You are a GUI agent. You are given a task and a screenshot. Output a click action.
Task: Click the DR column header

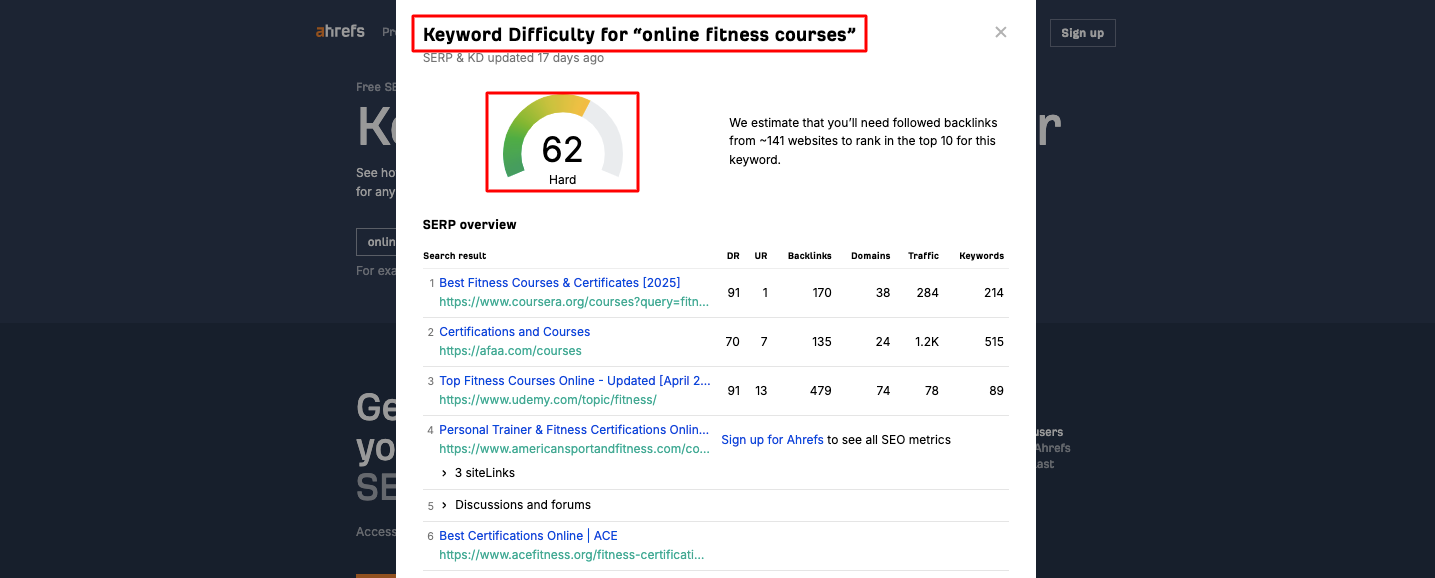733,256
